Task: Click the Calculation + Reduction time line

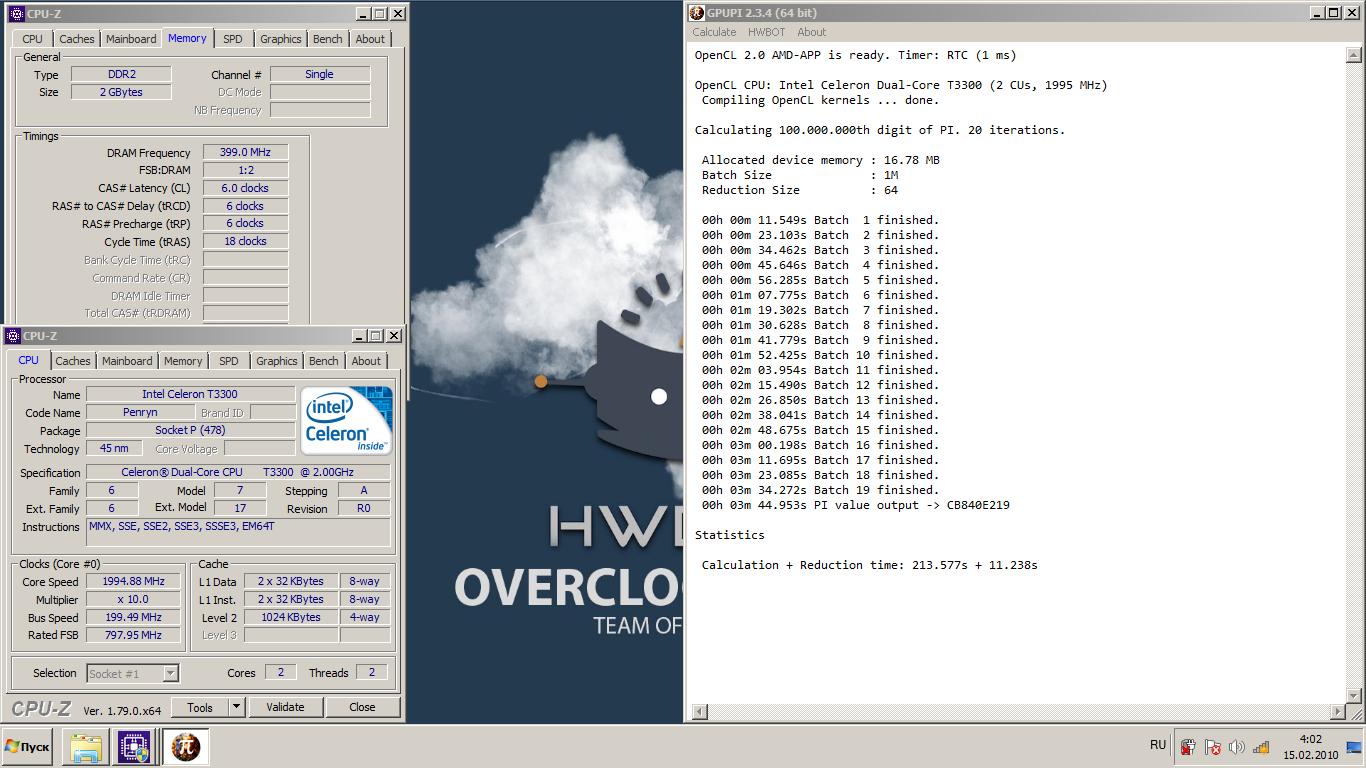Action: coord(869,565)
